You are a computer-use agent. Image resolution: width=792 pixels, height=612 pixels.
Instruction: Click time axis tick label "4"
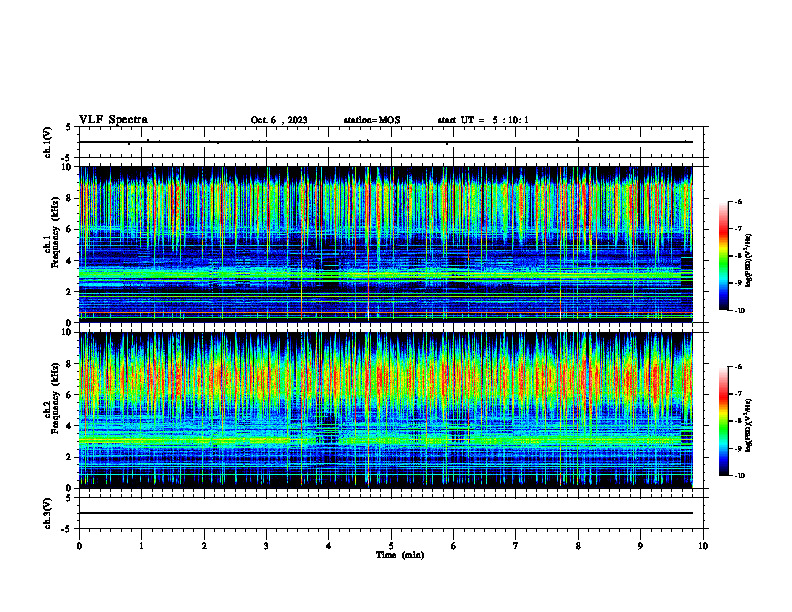pos(329,546)
